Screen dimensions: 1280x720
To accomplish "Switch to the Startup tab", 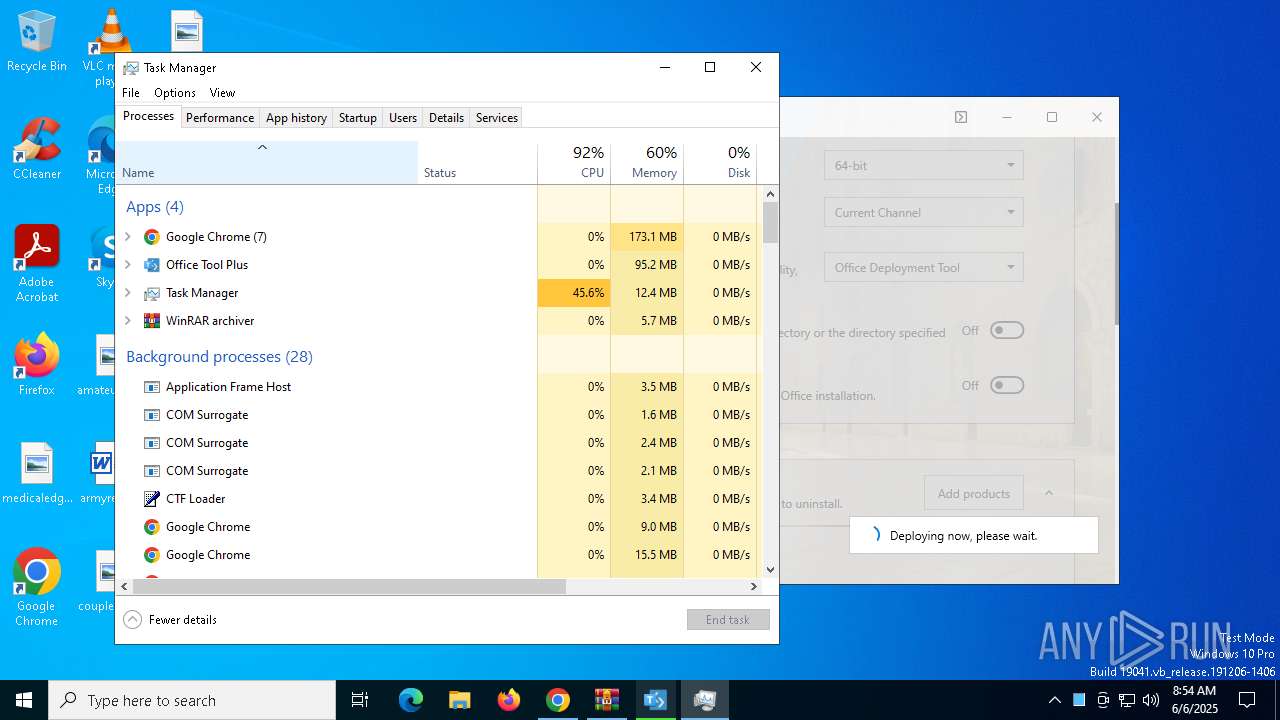I will pyautogui.click(x=357, y=118).
